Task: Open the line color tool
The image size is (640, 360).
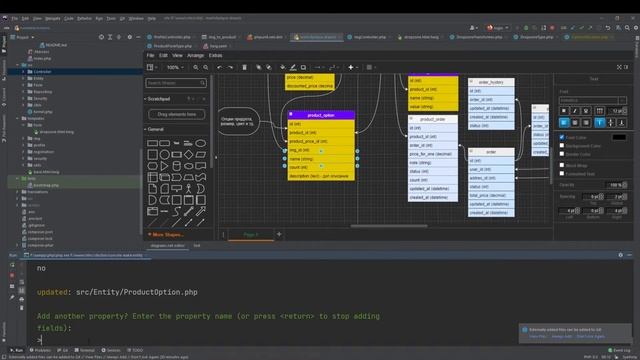Action: [293, 67]
